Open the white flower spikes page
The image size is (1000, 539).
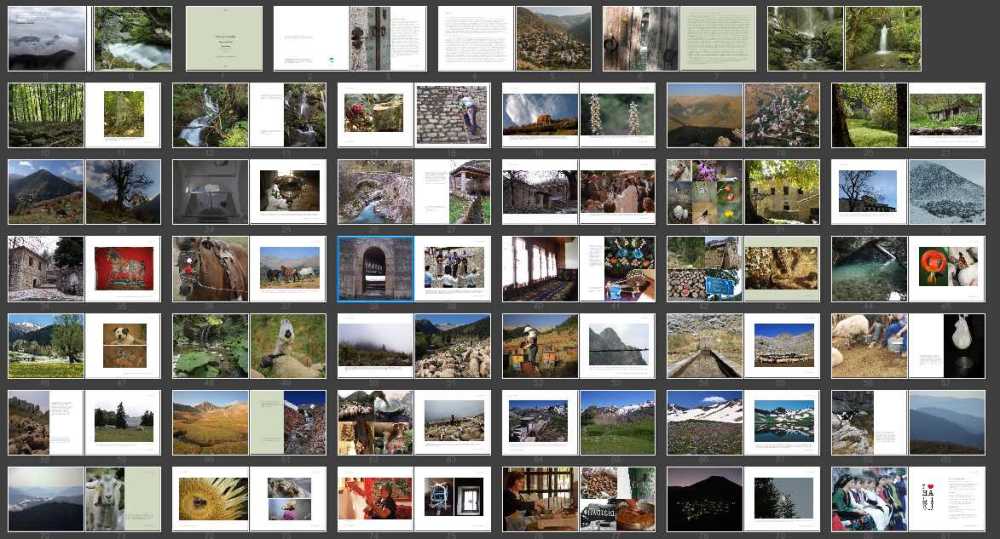pyautogui.click(x=617, y=115)
